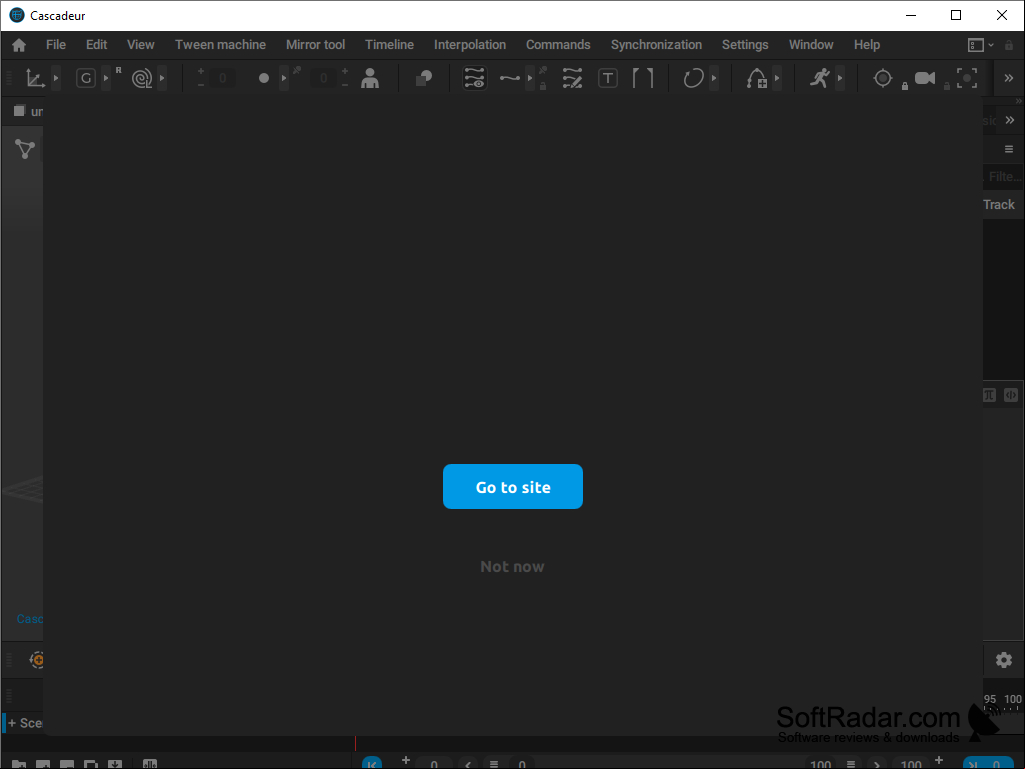Open the Help menu
This screenshot has width=1025, height=769.
[x=867, y=45]
